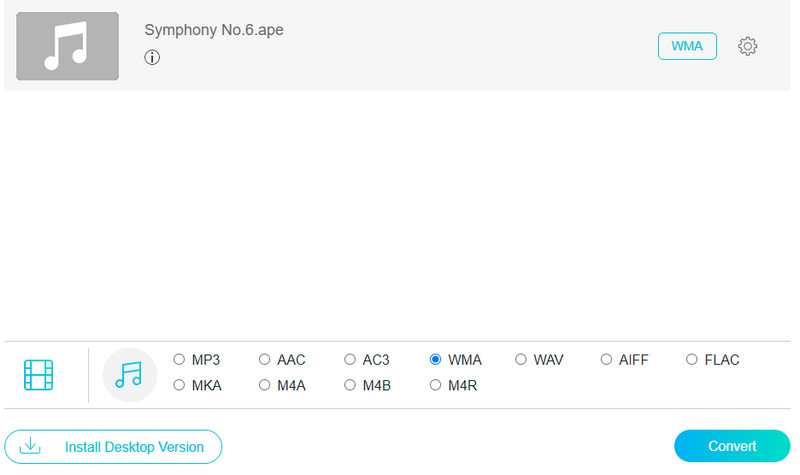The height and width of the screenshot is (475, 800).
Task: Click the music file thumbnail
Action: pos(67,46)
